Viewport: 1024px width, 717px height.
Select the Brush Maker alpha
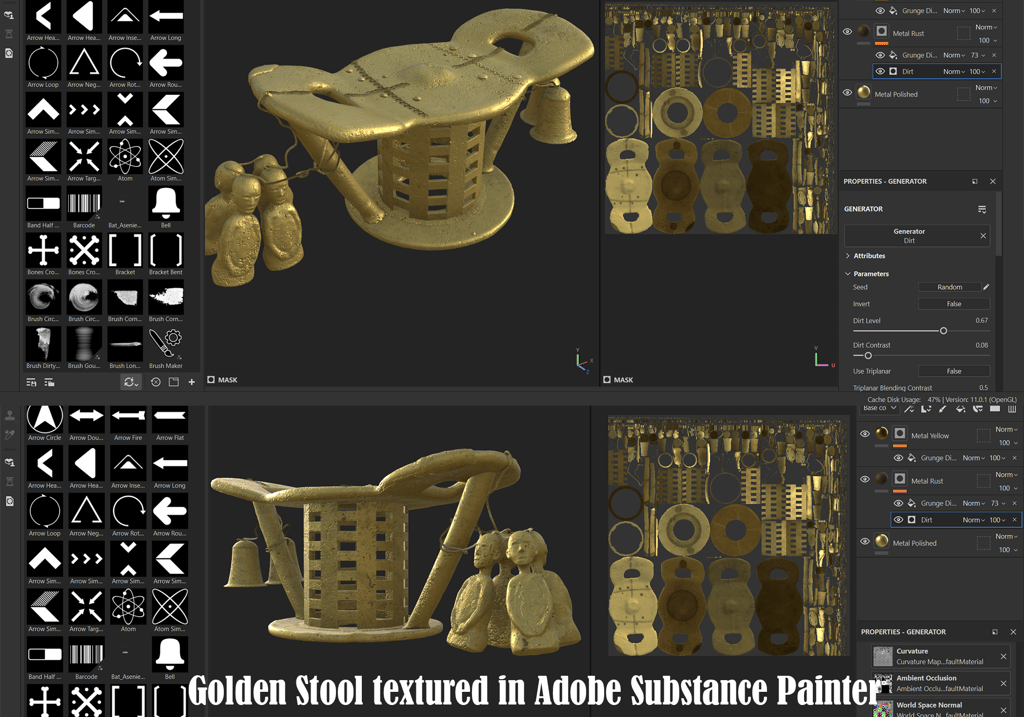[166, 343]
